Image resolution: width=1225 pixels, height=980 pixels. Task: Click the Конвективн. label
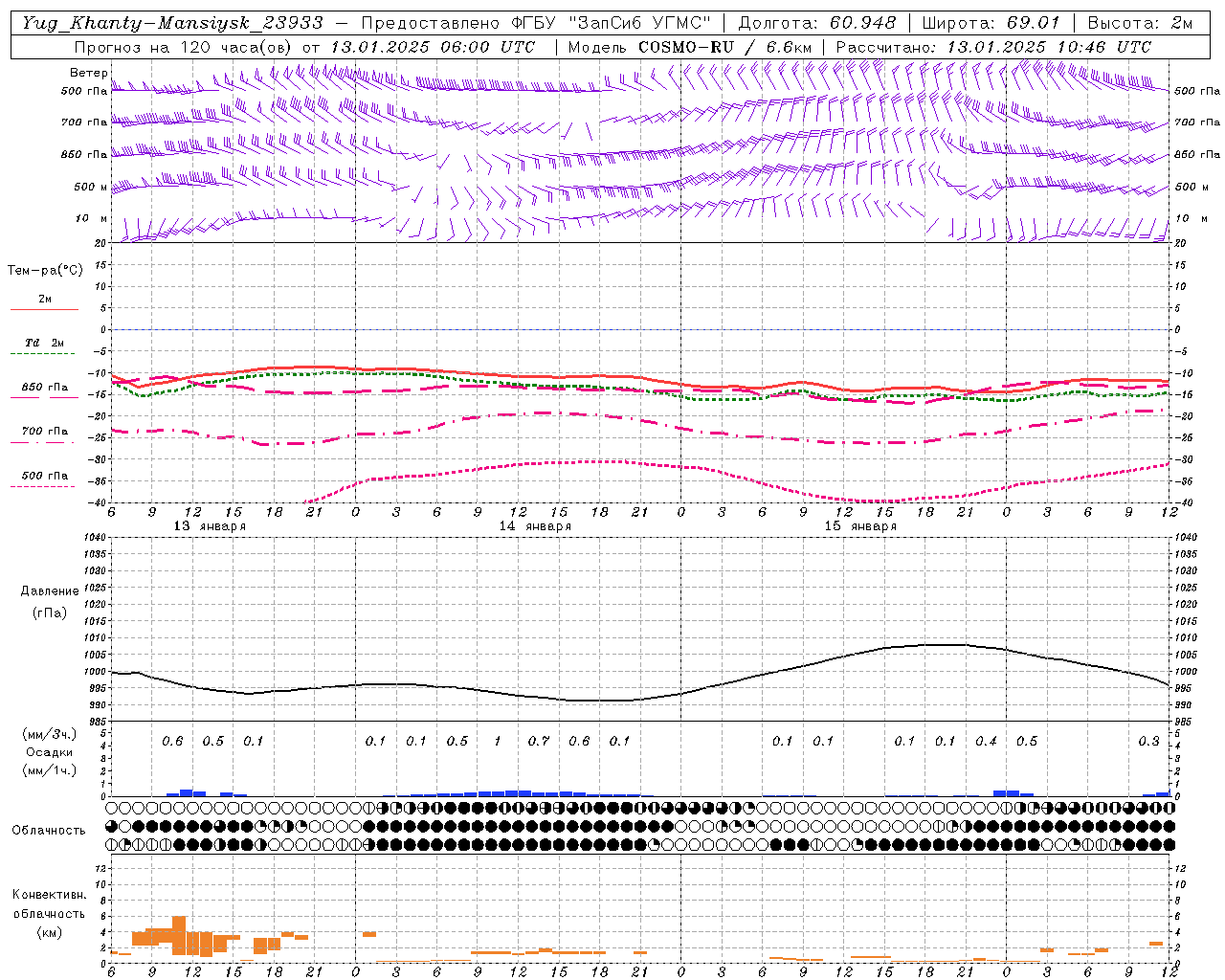[49, 895]
